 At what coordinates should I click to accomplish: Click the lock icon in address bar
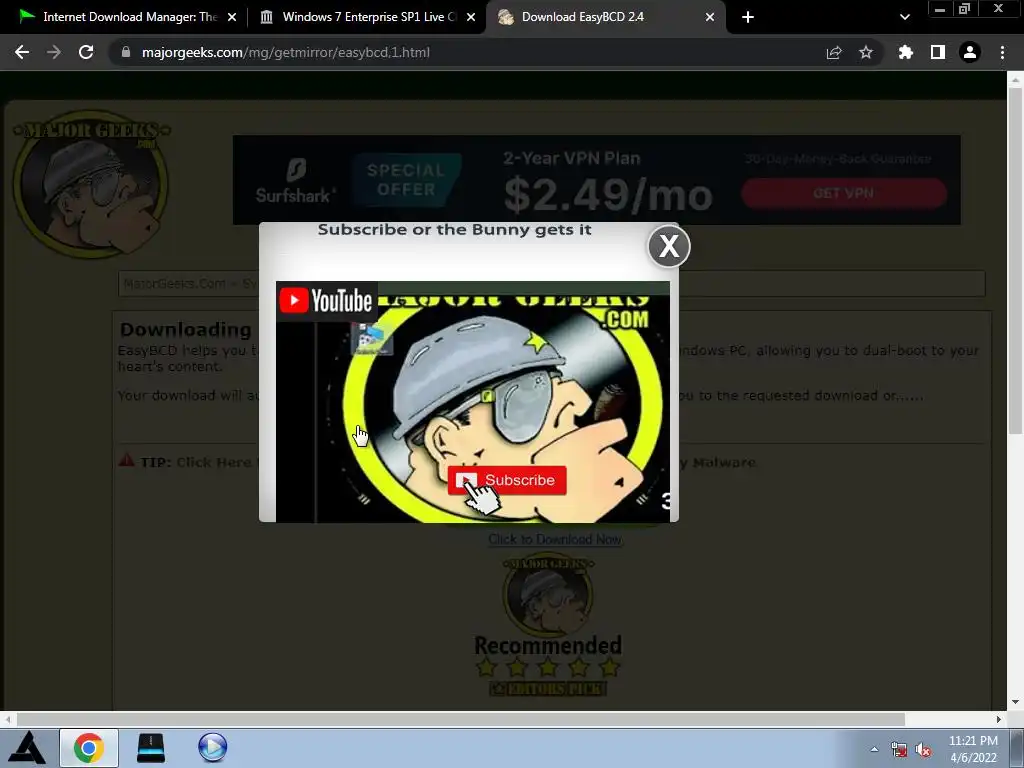click(x=126, y=52)
